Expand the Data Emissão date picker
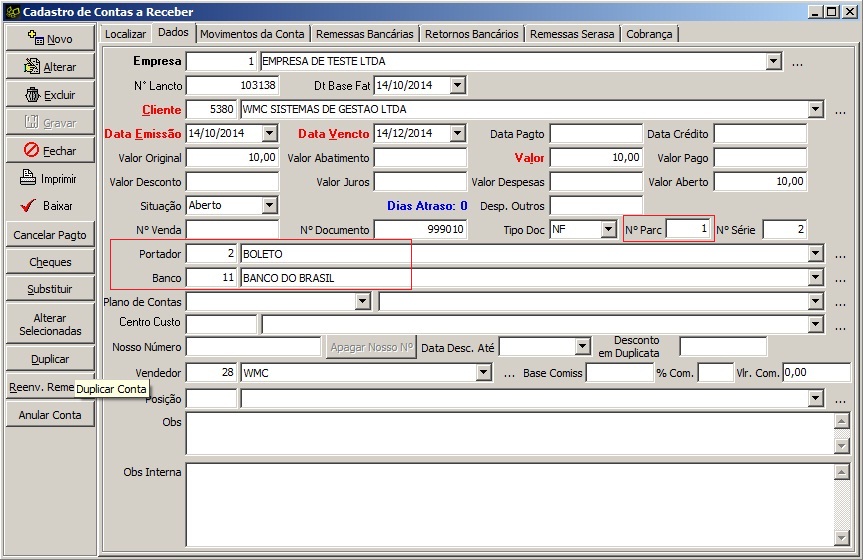The width and height of the screenshot is (863, 560). (x=269, y=133)
